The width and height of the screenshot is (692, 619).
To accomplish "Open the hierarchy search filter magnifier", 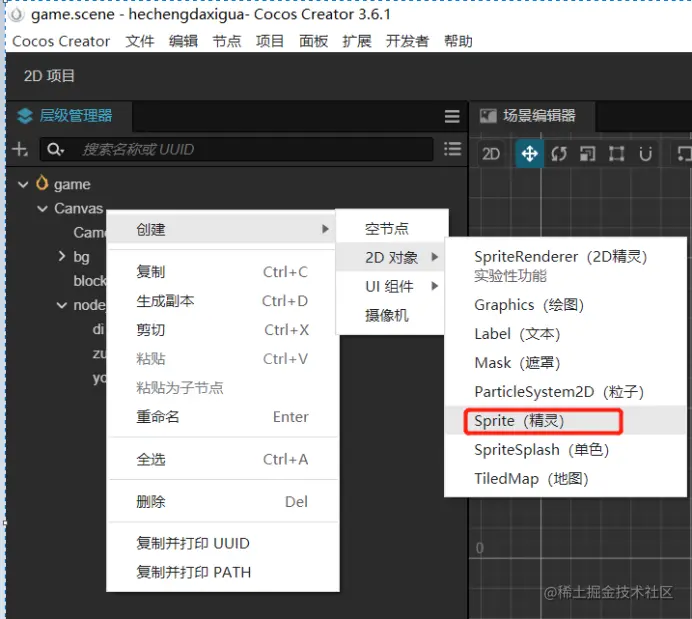I will point(55,150).
